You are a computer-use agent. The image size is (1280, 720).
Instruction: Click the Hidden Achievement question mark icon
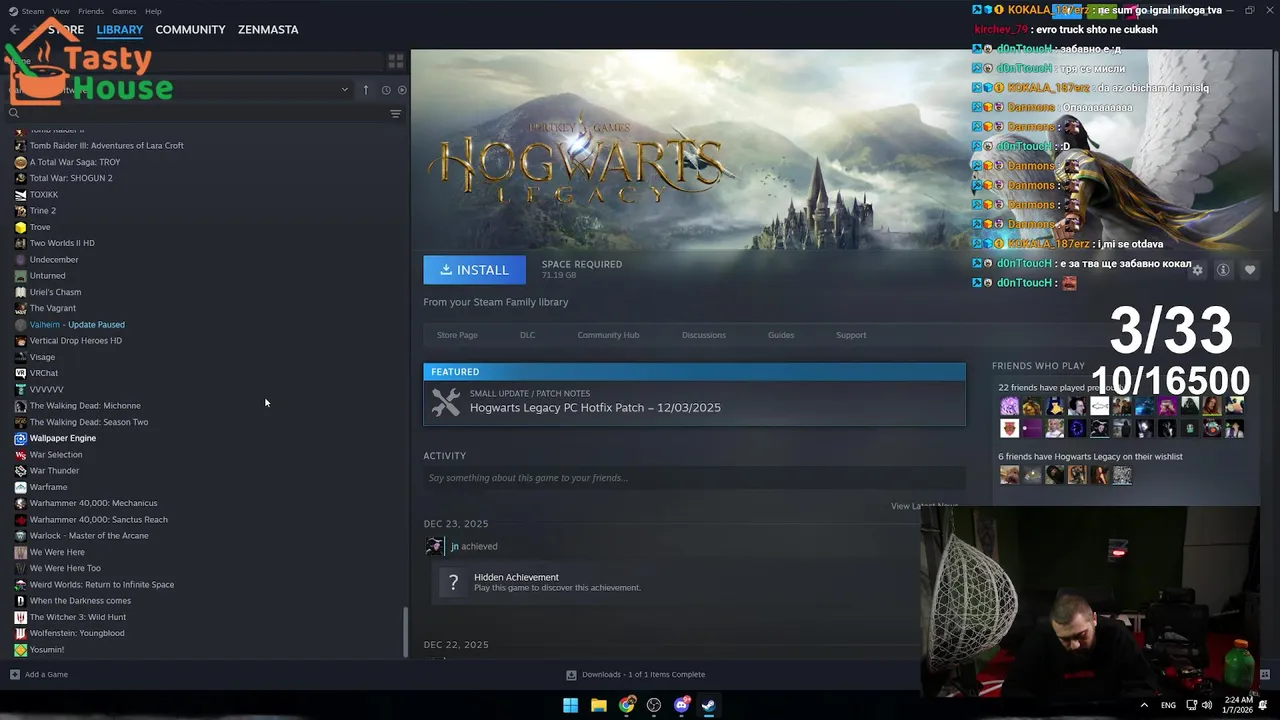coord(453,582)
